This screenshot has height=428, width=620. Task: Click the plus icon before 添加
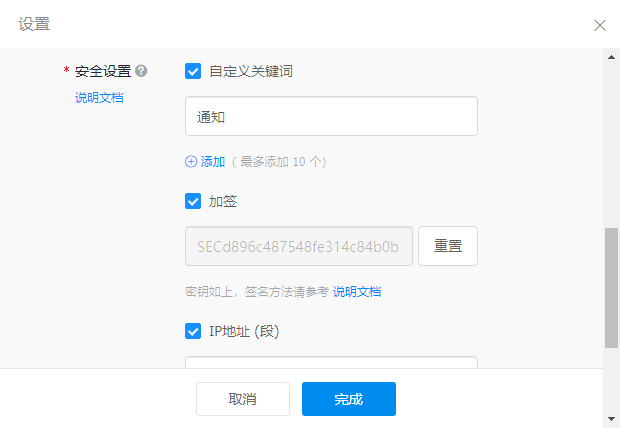click(x=192, y=161)
